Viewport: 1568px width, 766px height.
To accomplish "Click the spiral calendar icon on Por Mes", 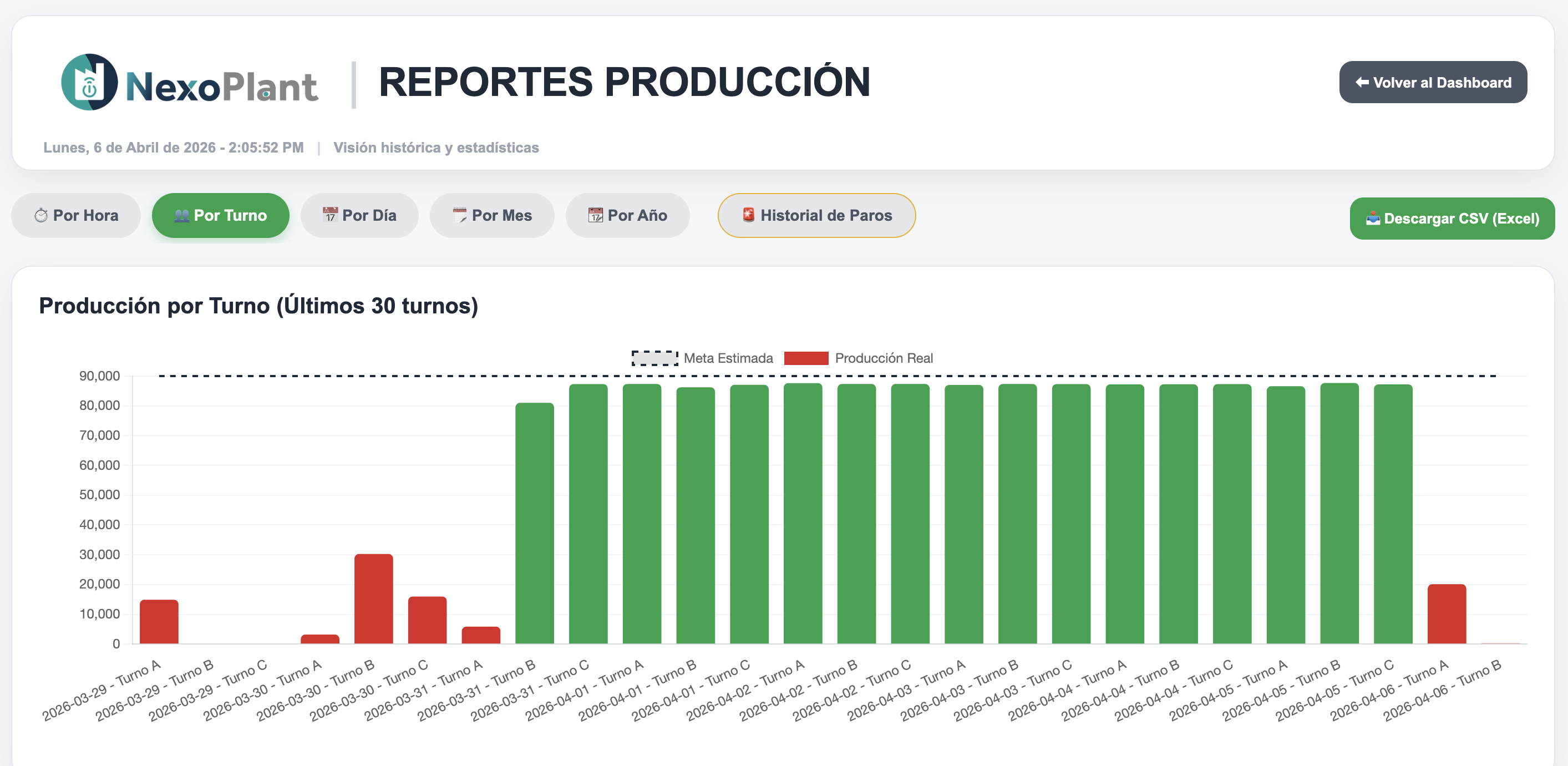I will coord(461,215).
